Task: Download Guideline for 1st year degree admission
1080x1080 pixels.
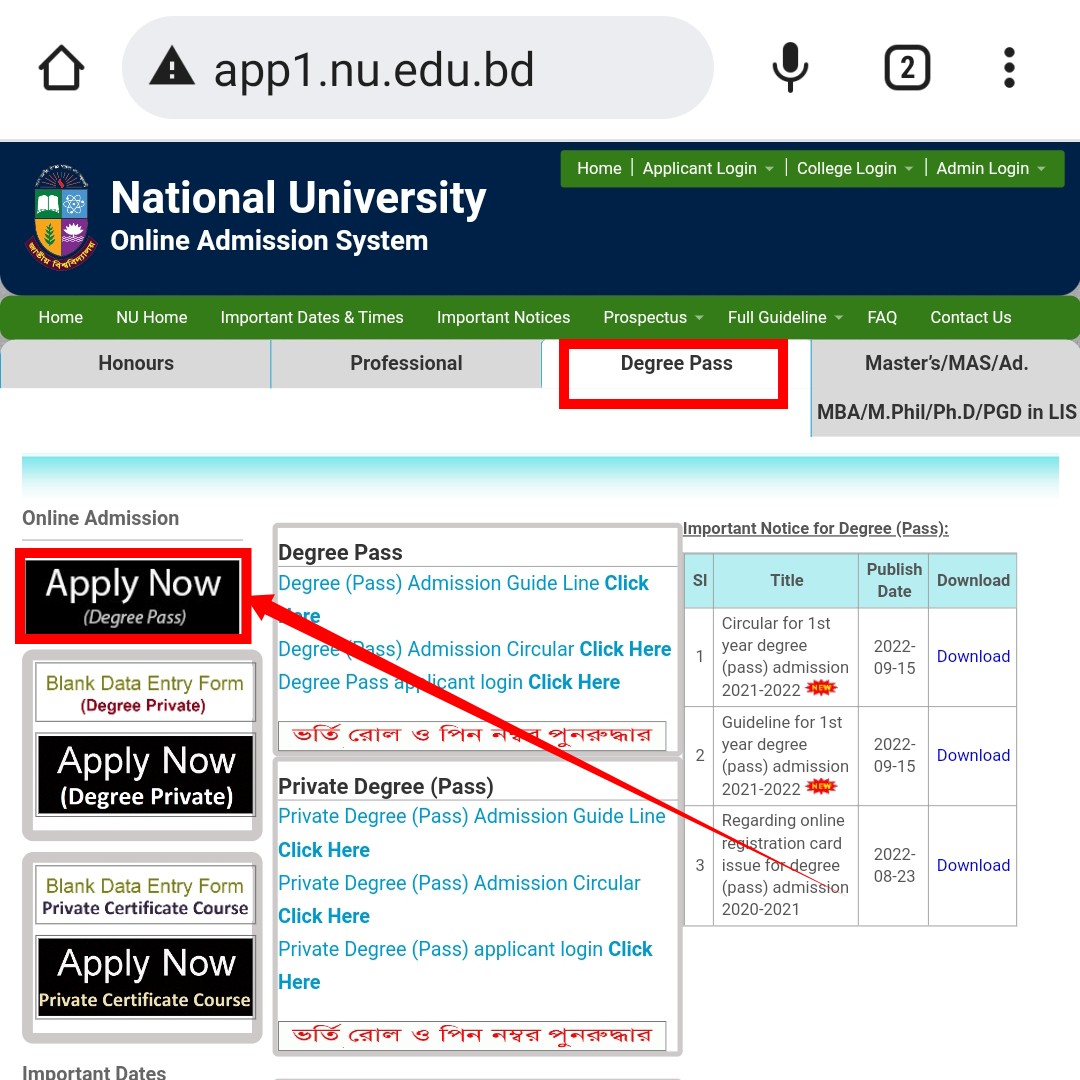Action: point(973,755)
